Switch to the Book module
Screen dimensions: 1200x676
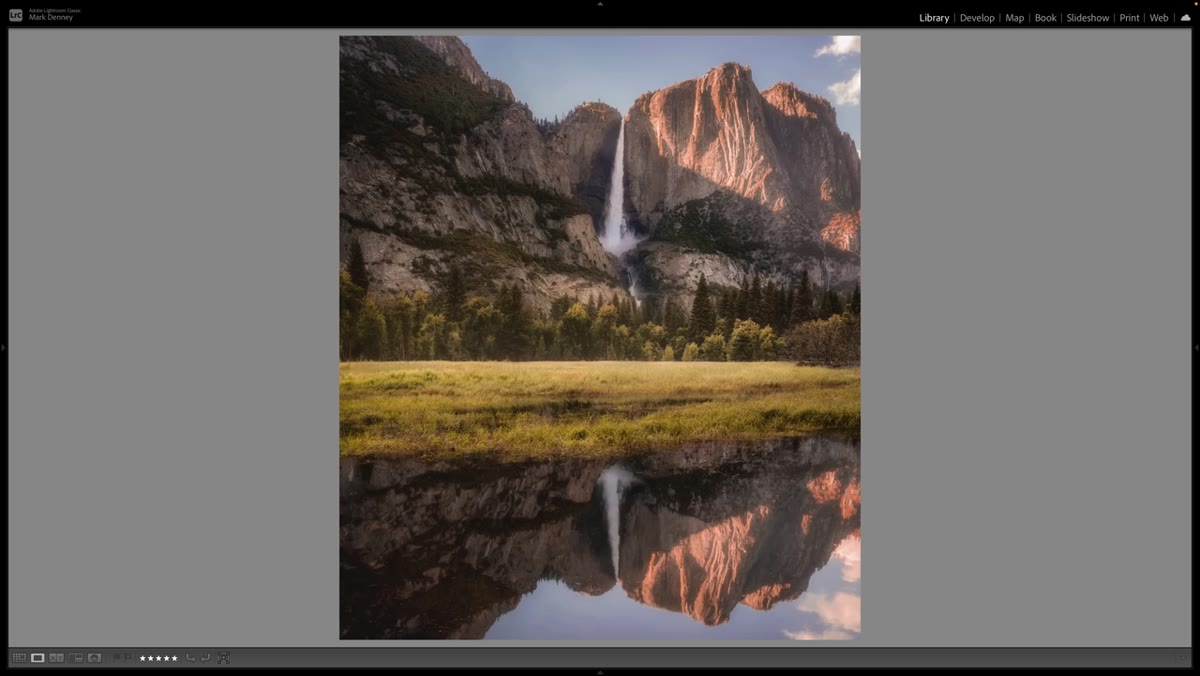[1045, 18]
